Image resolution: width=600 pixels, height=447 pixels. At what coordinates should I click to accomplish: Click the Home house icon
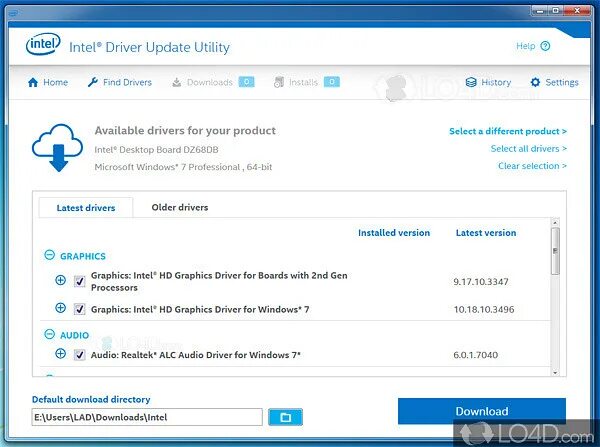coord(33,82)
